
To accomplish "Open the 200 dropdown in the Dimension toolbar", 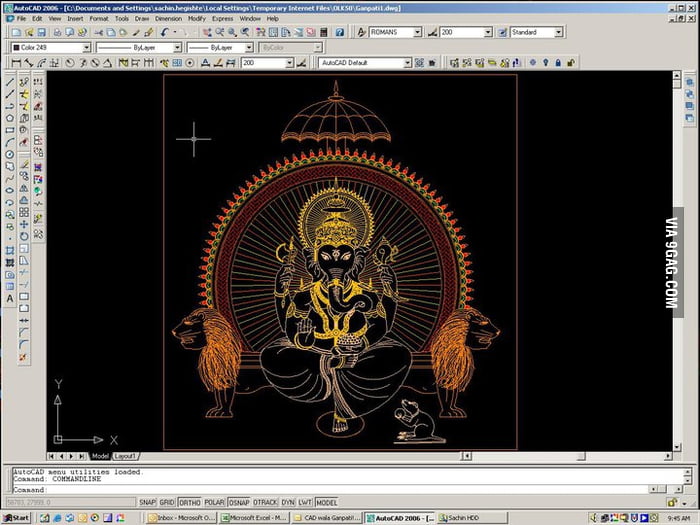I will coord(290,63).
